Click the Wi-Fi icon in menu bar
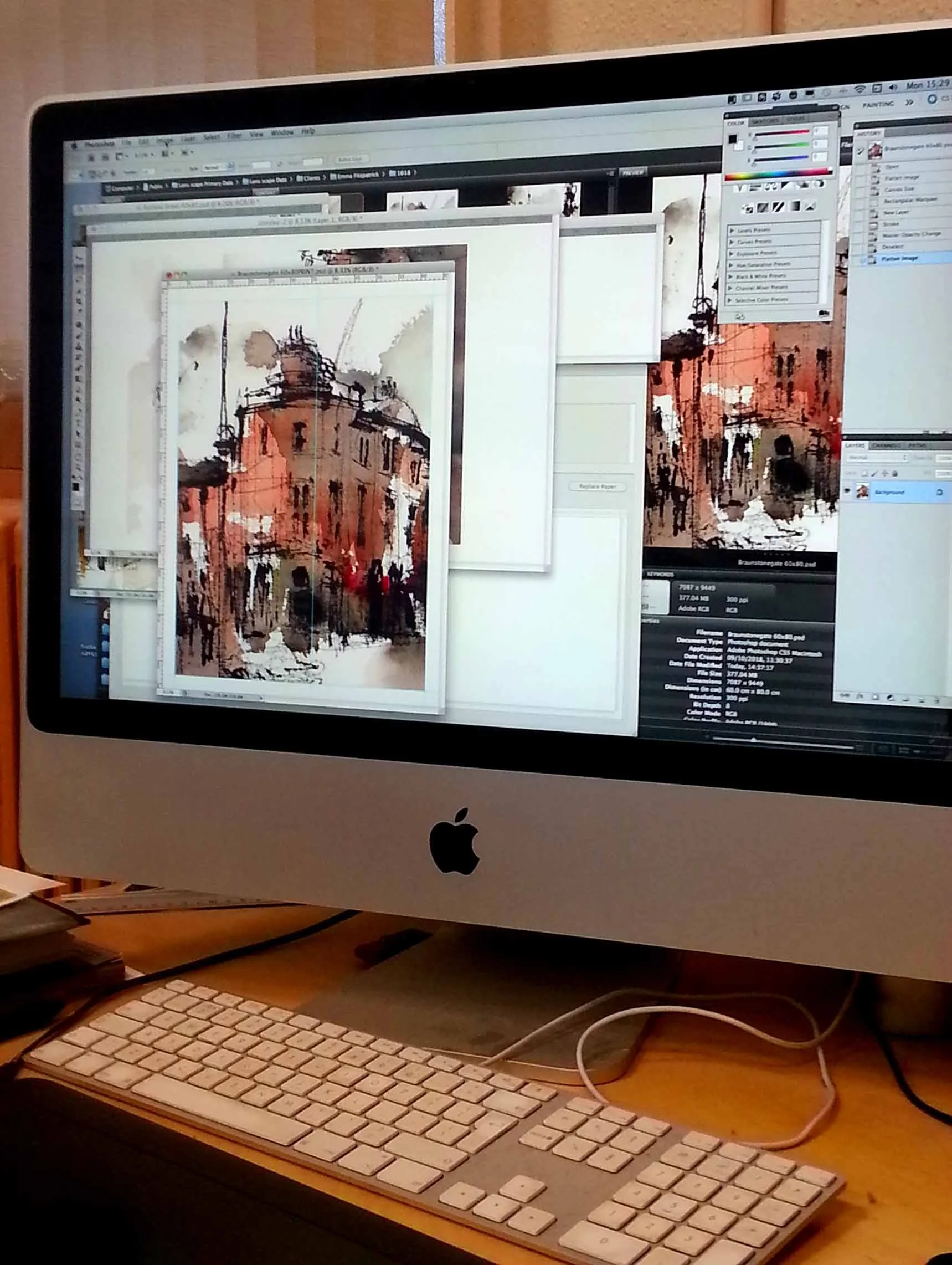The width and height of the screenshot is (952, 1265). (x=860, y=90)
